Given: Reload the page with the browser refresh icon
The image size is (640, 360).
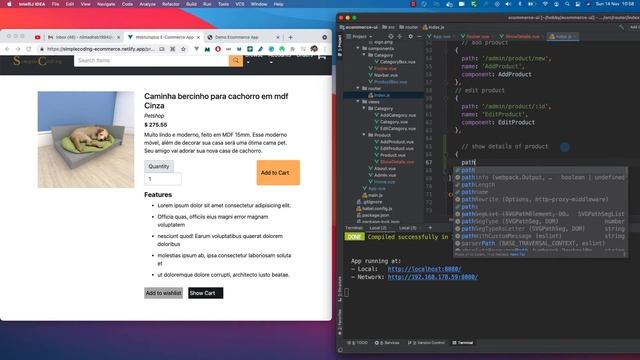Looking at the screenshot, I should [x=29, y=49].
